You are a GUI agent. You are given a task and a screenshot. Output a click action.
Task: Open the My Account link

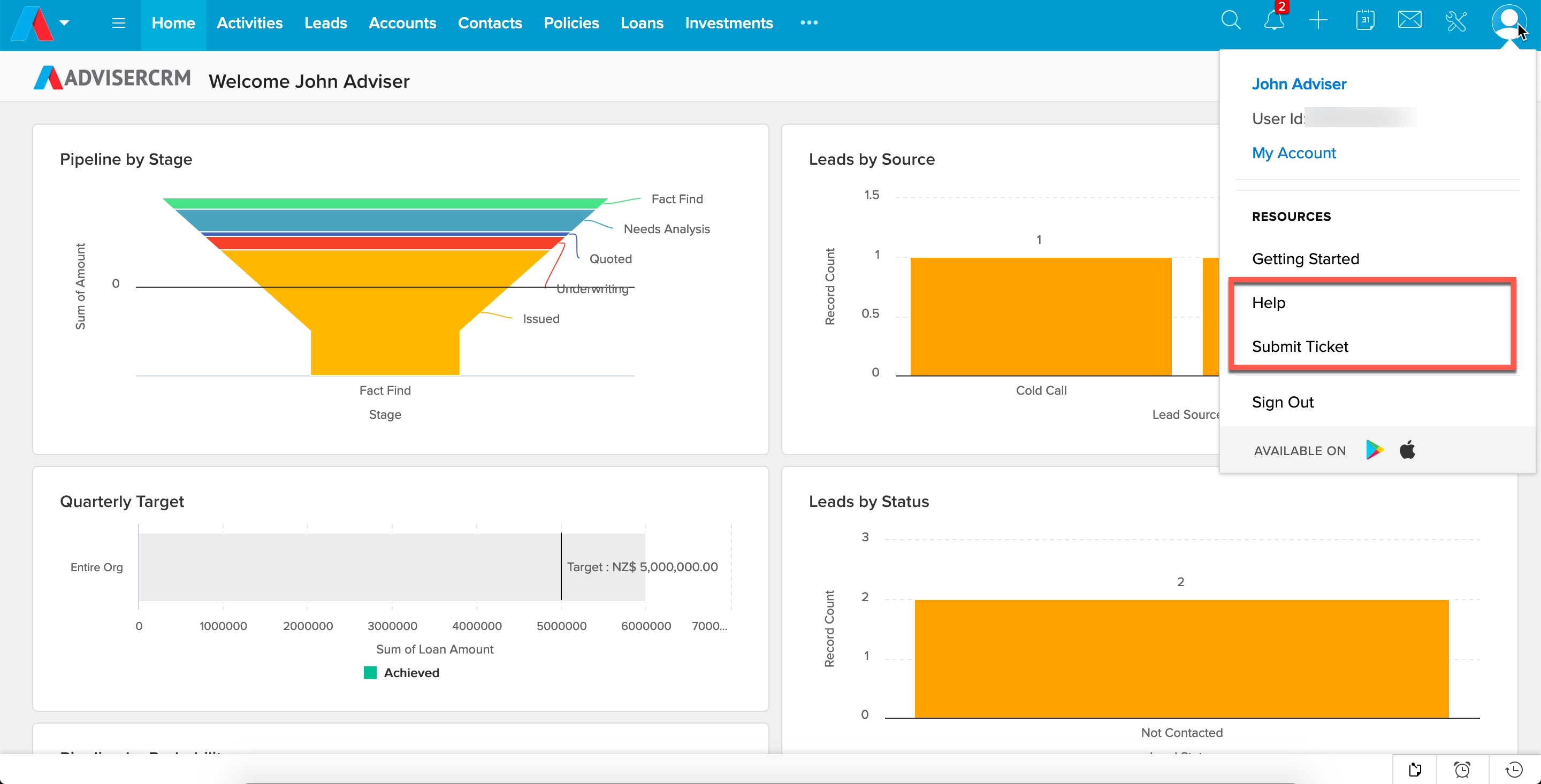click(1293, 153)
